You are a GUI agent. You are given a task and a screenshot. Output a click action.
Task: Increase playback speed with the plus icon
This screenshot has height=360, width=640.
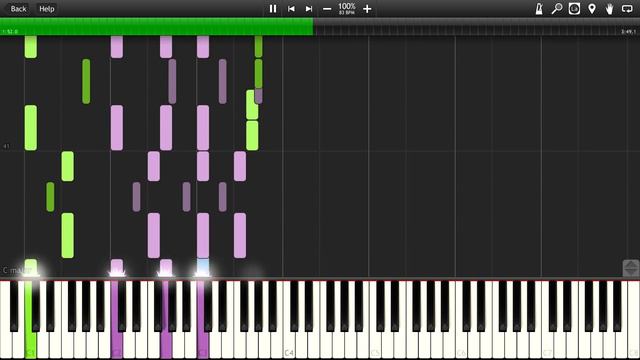click(367, 9)
